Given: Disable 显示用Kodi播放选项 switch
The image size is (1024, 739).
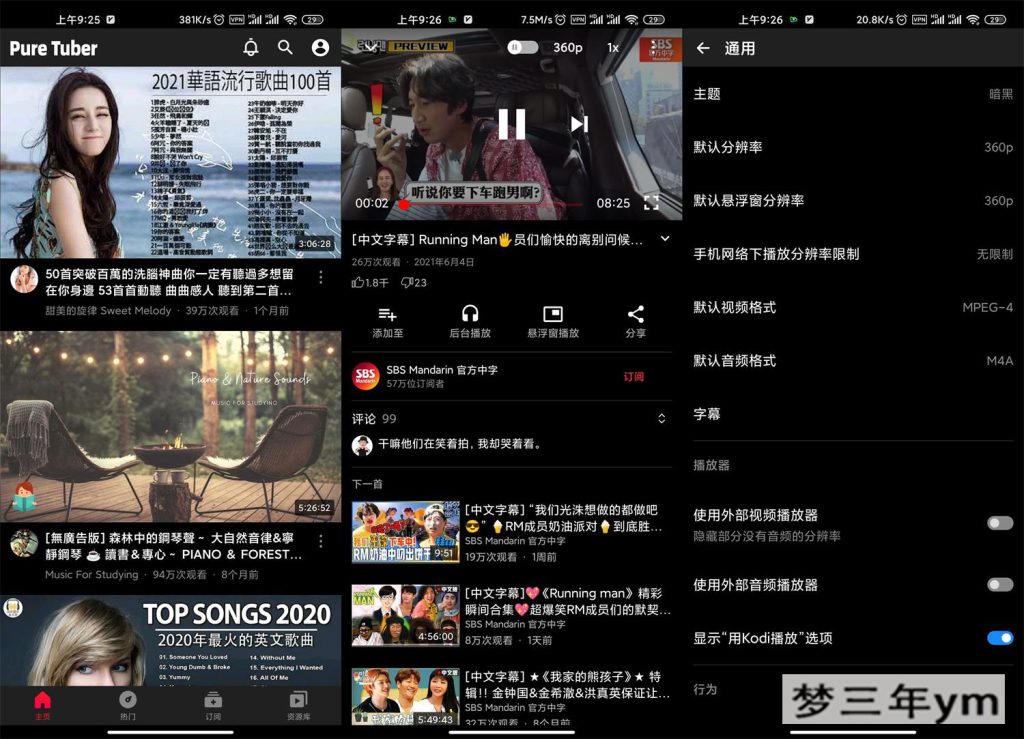Looking at the screenshot, I should (1000, 638).
